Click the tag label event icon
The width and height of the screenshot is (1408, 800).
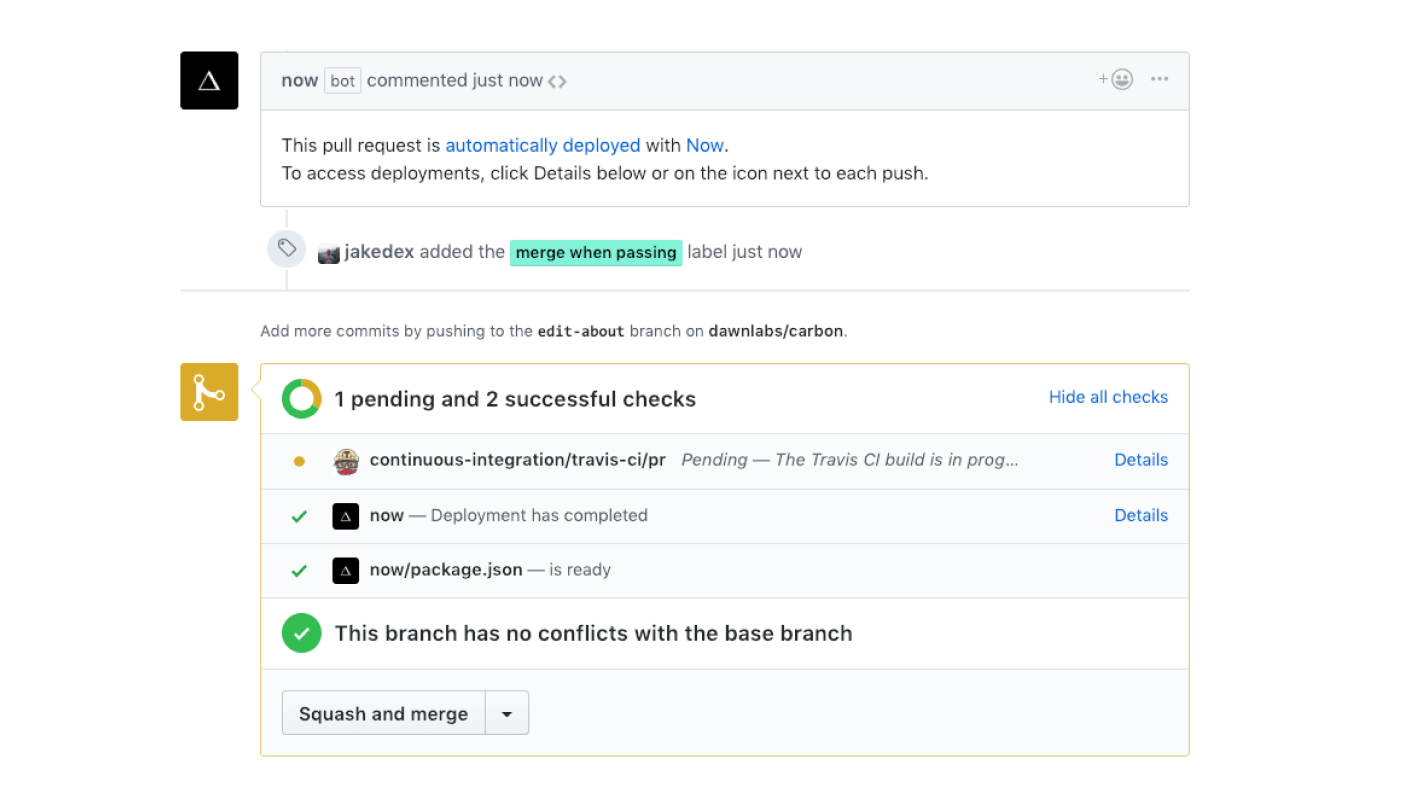click(x=286, y=248)
